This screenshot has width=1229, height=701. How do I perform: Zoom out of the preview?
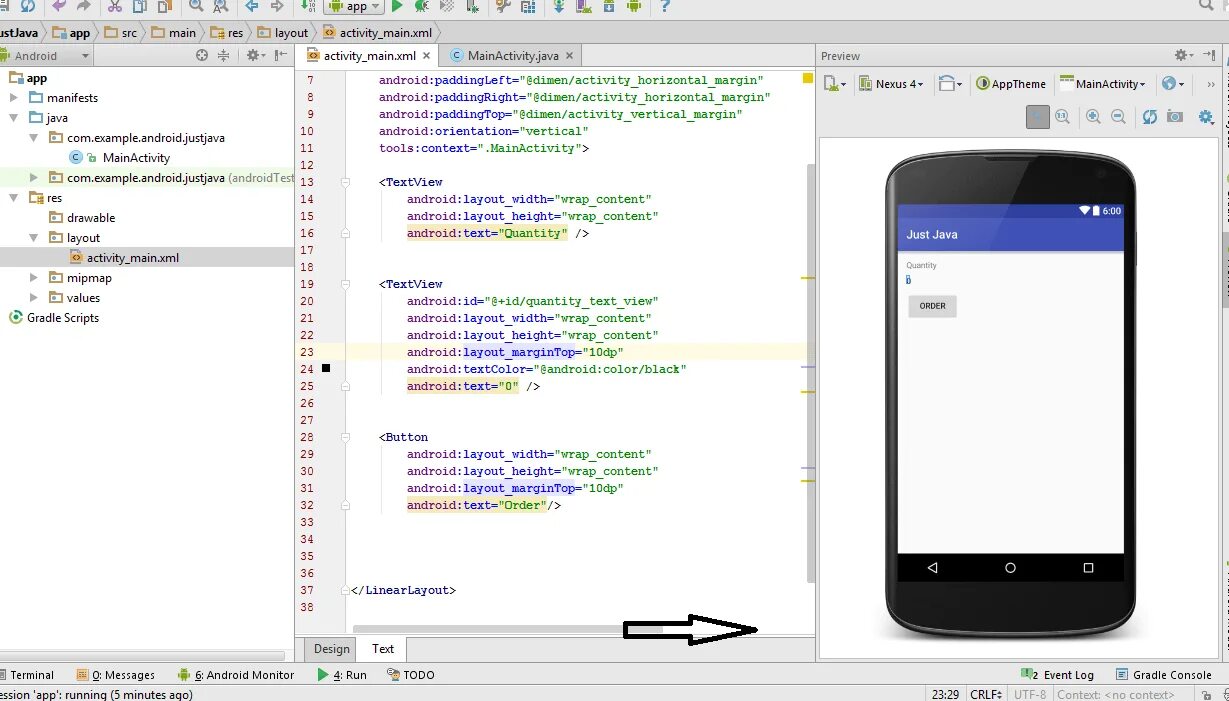pyautogui.click(x=1118, y=116)
